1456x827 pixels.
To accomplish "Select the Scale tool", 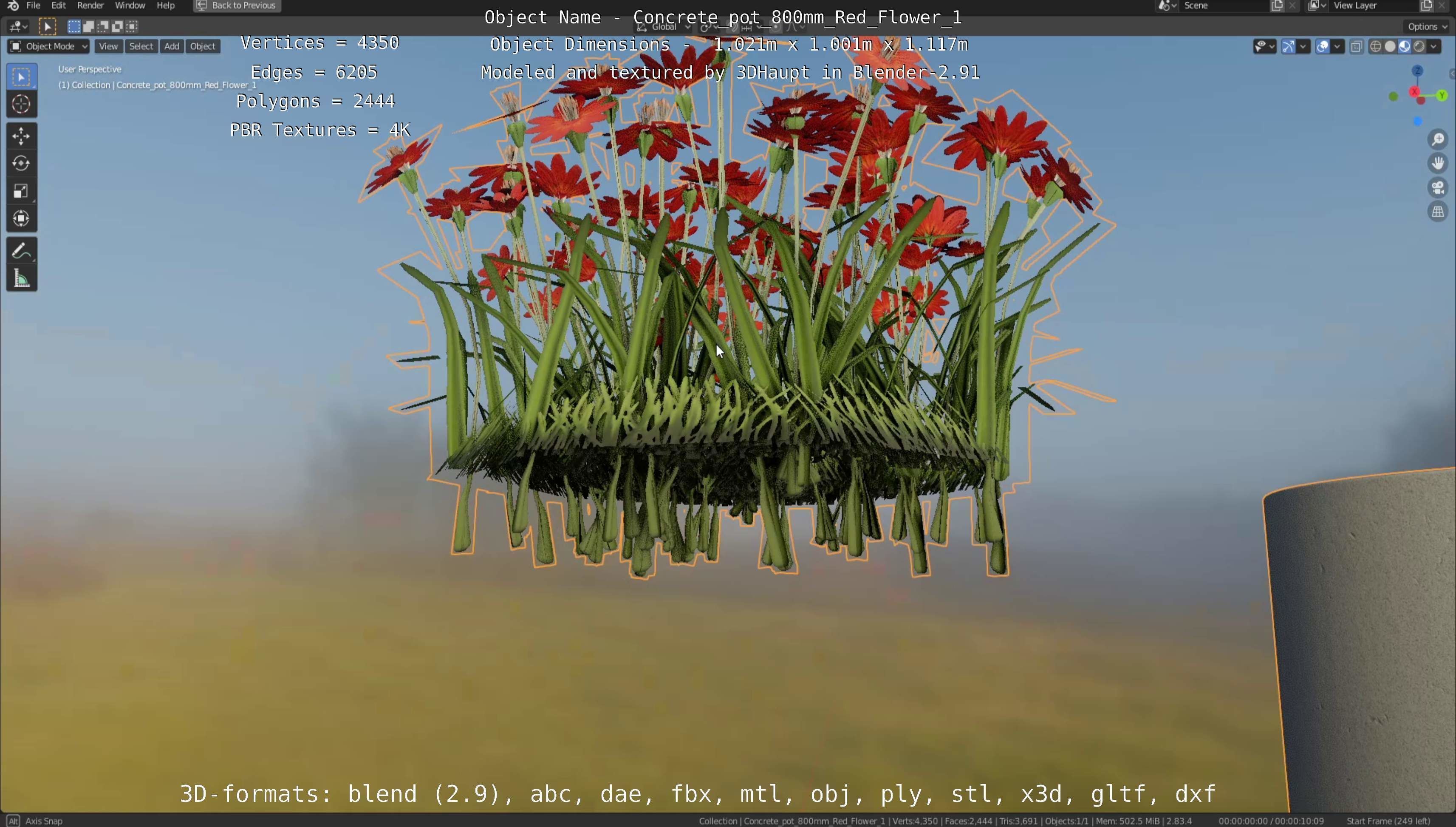I will pyautogui.click(x=22, y=191).
